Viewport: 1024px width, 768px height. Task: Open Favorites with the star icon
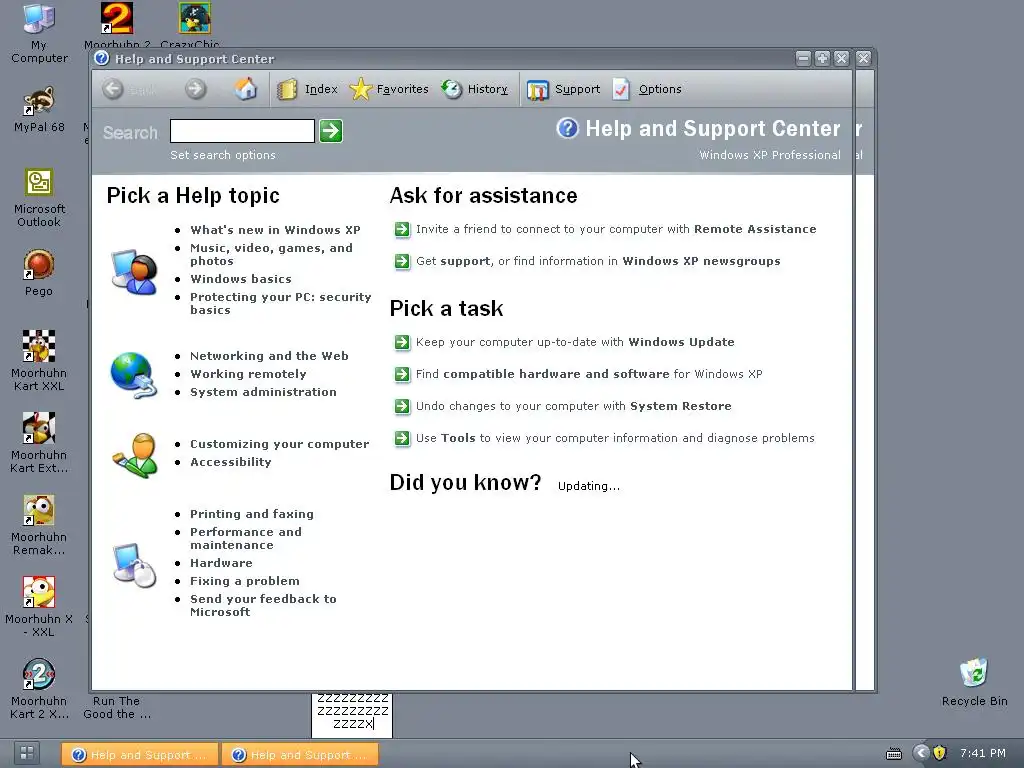pos(389,89)
